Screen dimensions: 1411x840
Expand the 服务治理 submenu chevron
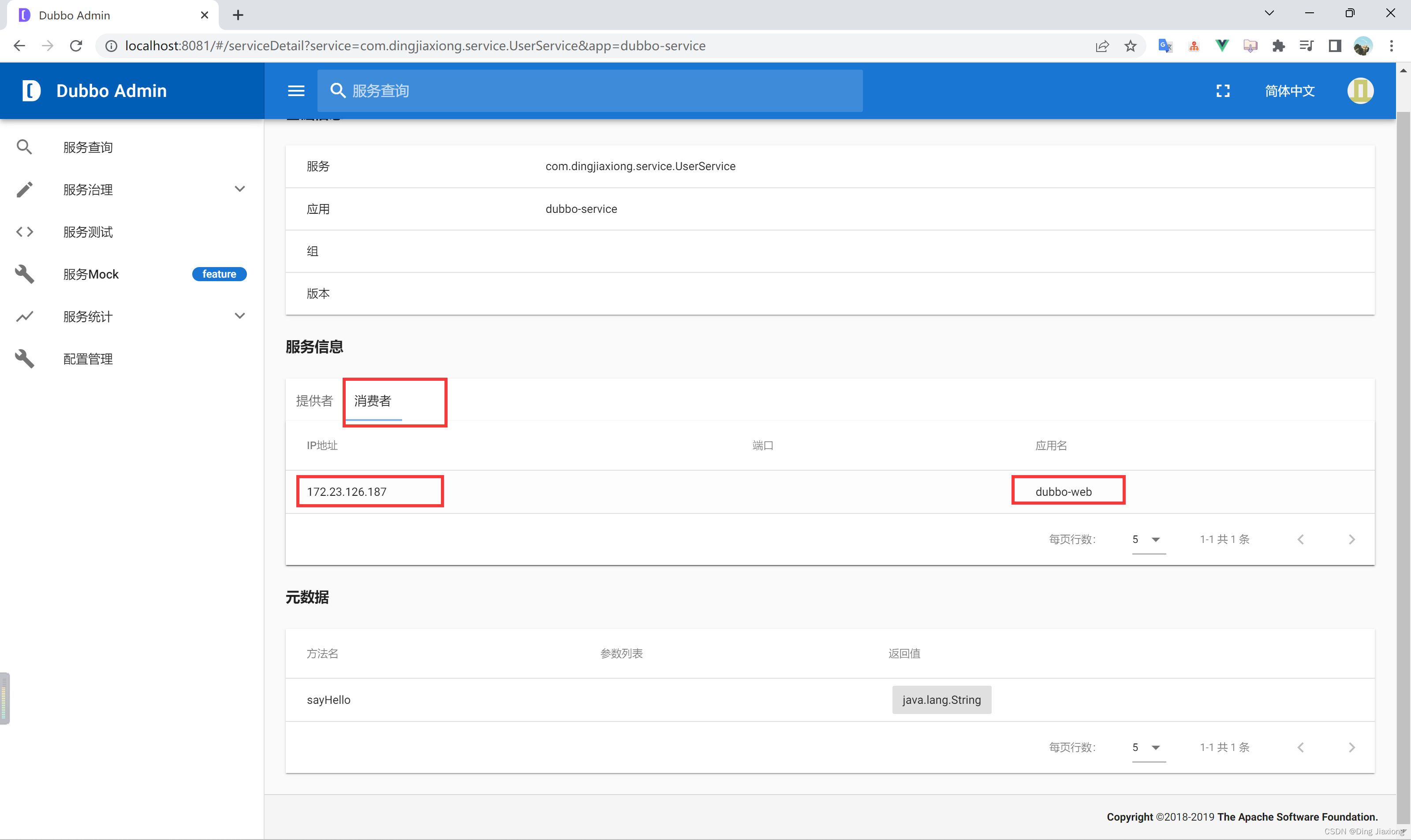tap(239, 189)
